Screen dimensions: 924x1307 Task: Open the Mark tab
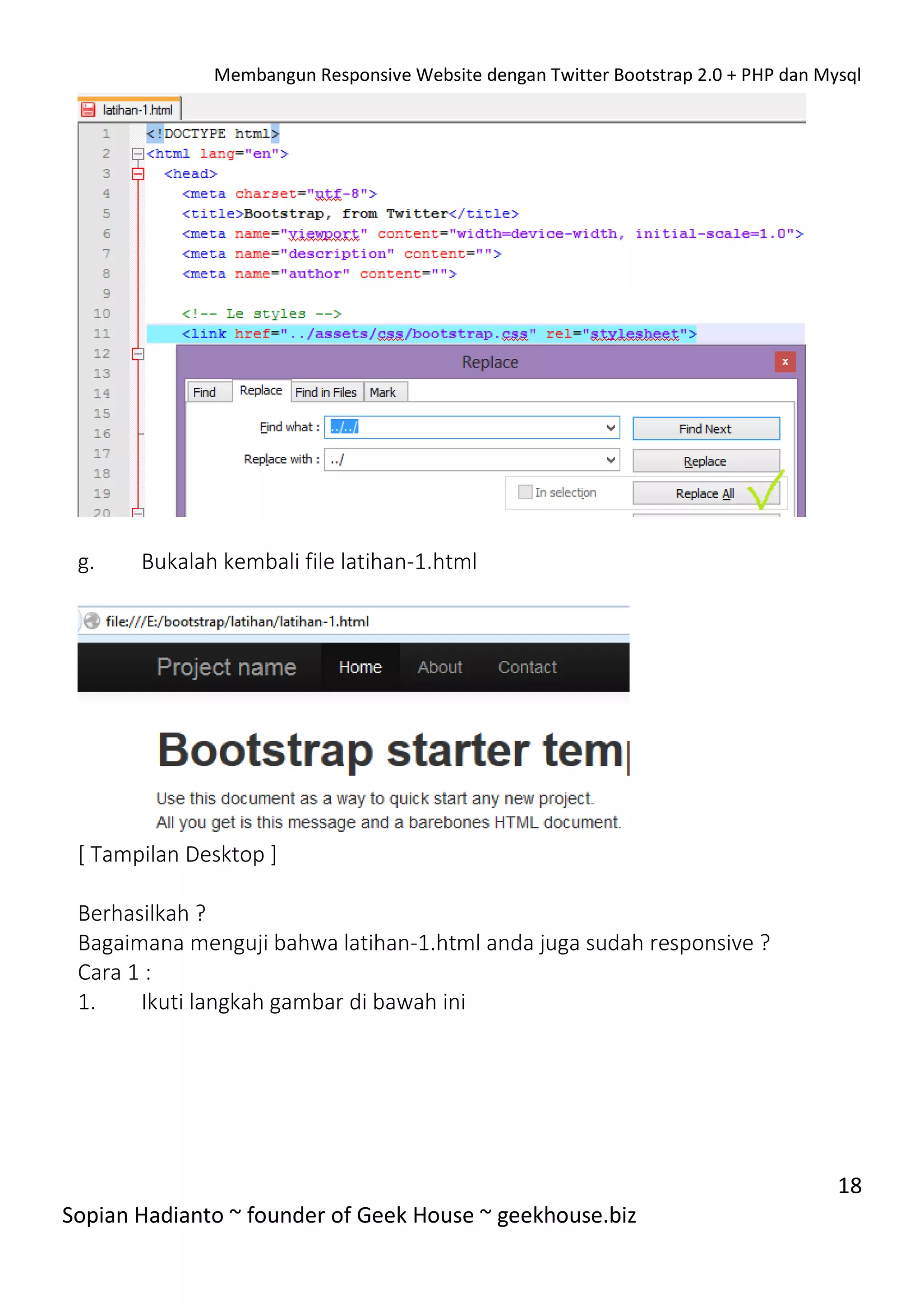tap(385, 392)
